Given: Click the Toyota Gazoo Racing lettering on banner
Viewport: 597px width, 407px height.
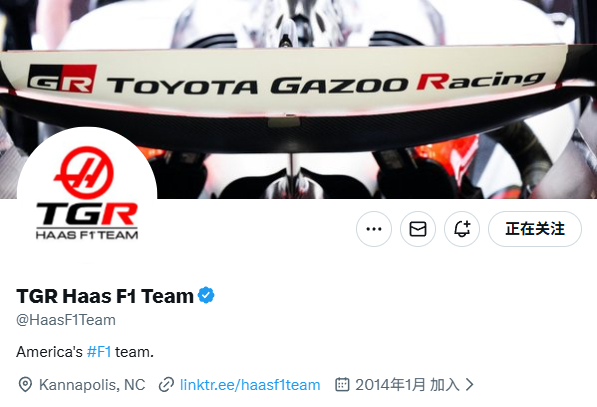Looking at the screenshot, I should [326, 83].
